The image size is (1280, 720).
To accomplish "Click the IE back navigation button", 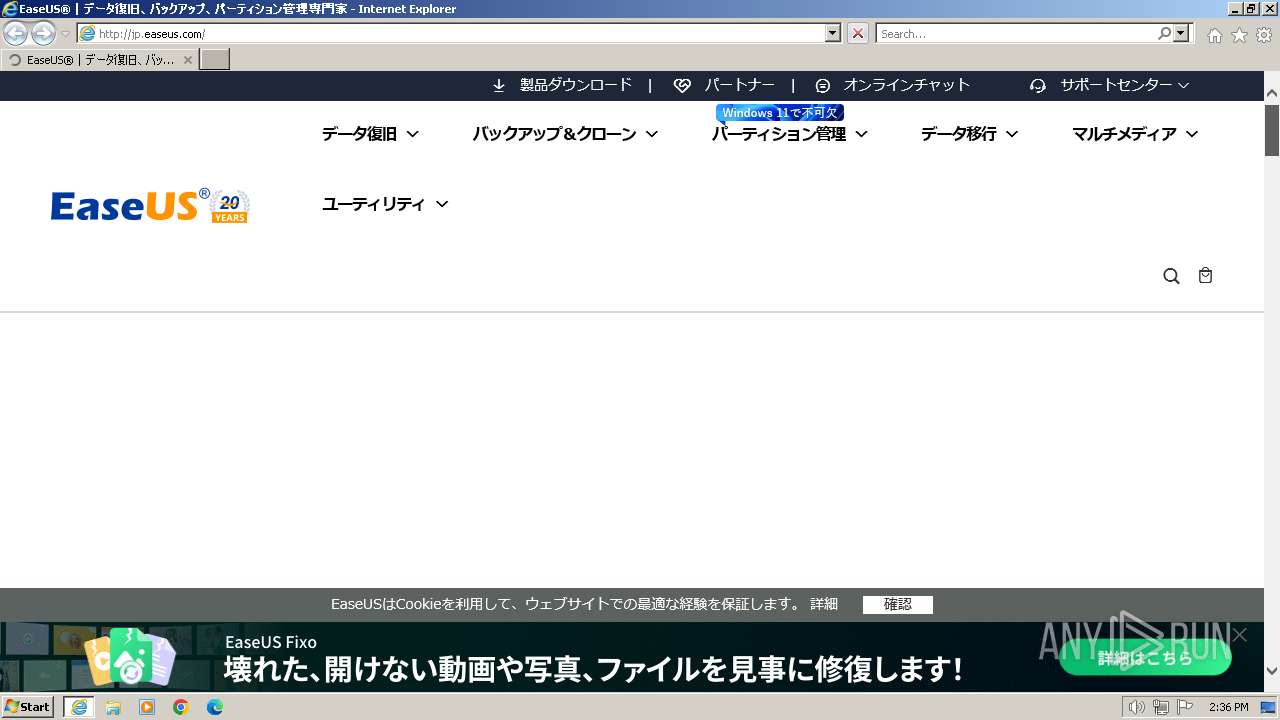I will coord(15,34).
